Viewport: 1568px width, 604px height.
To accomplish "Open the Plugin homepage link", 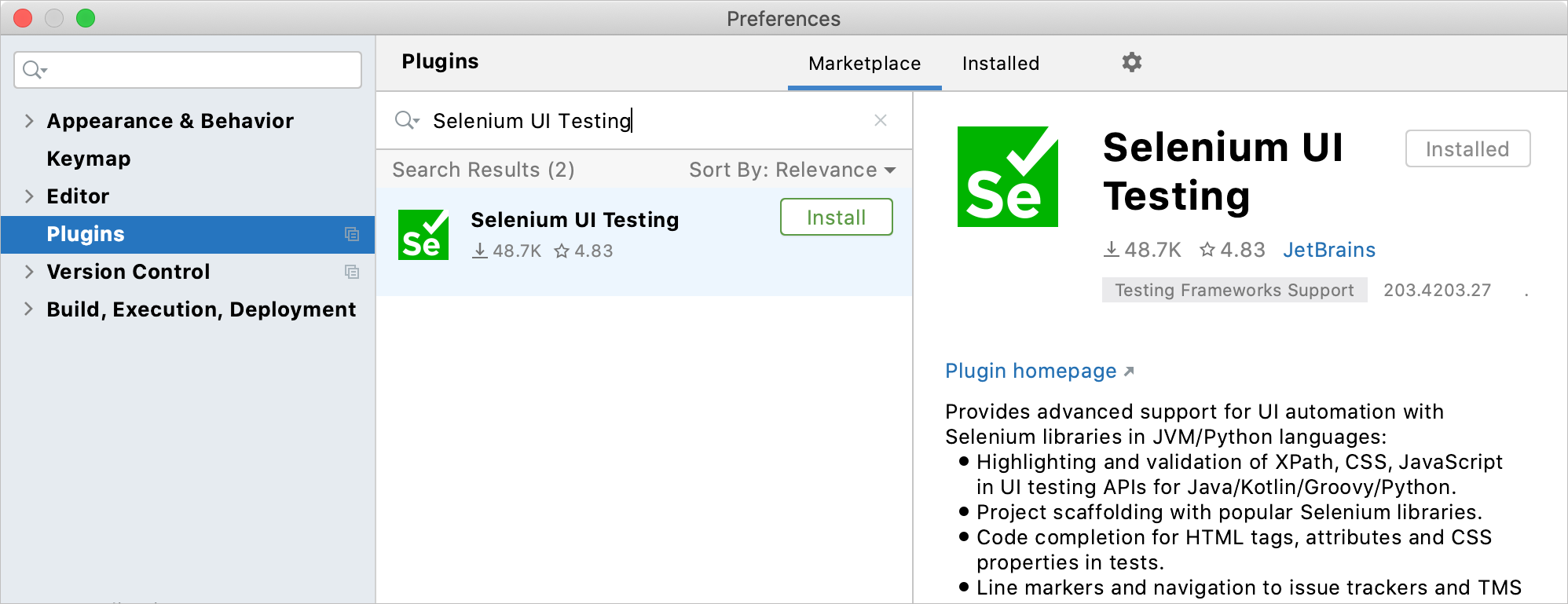I will (x=1031, y=371).
